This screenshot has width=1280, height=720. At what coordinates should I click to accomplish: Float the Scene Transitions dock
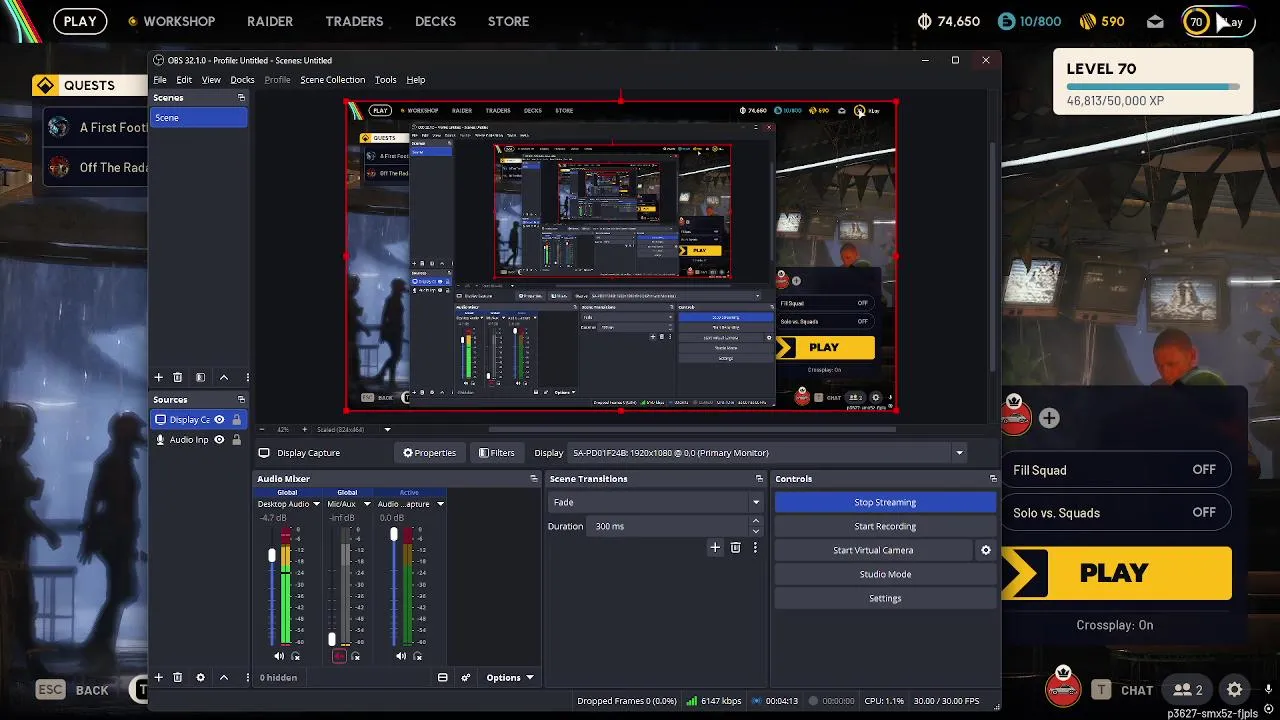click(759, 479)
